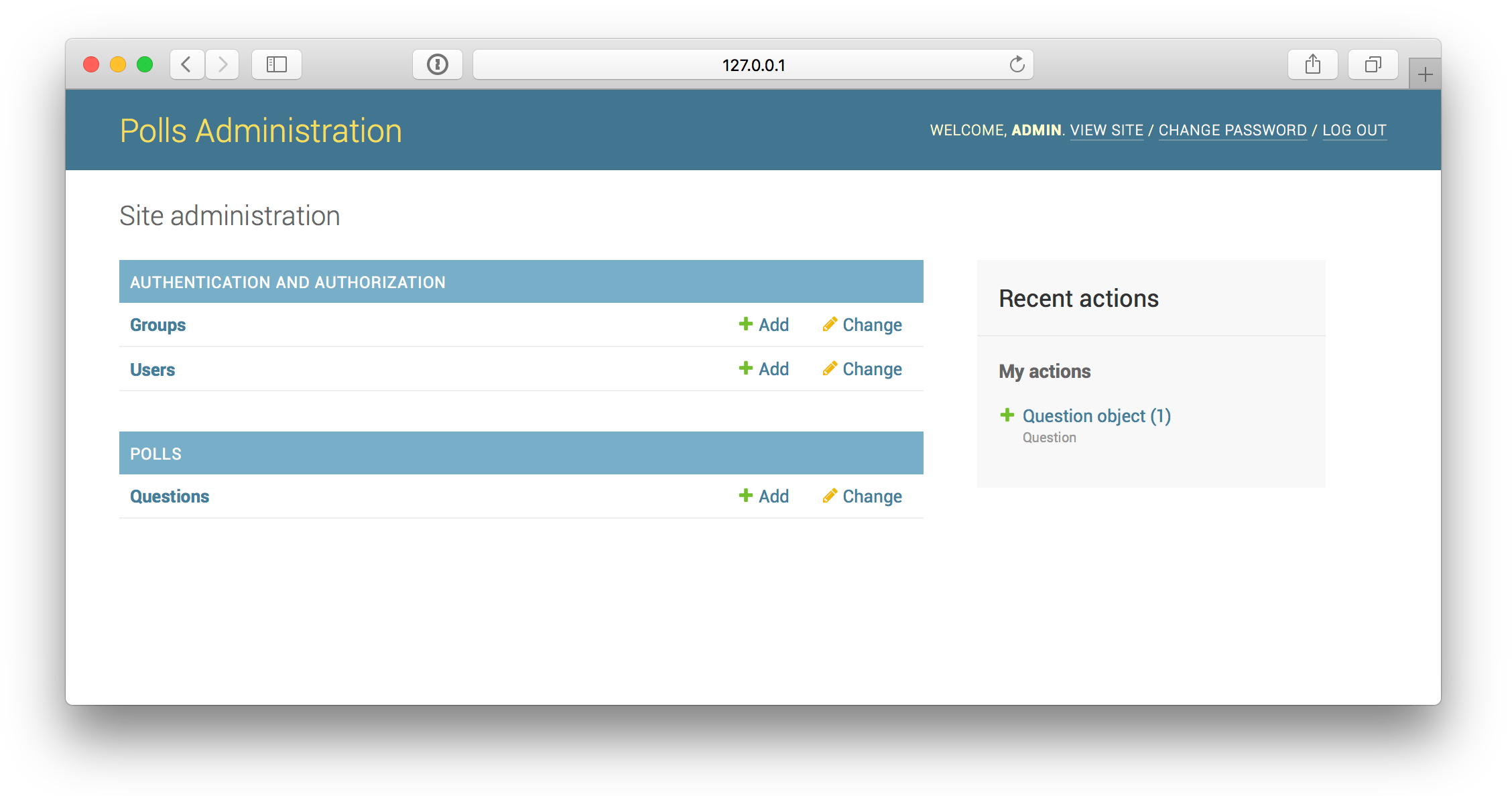Click the Reload page icon
The image size is (1512, 796).
click(1017, 64)
